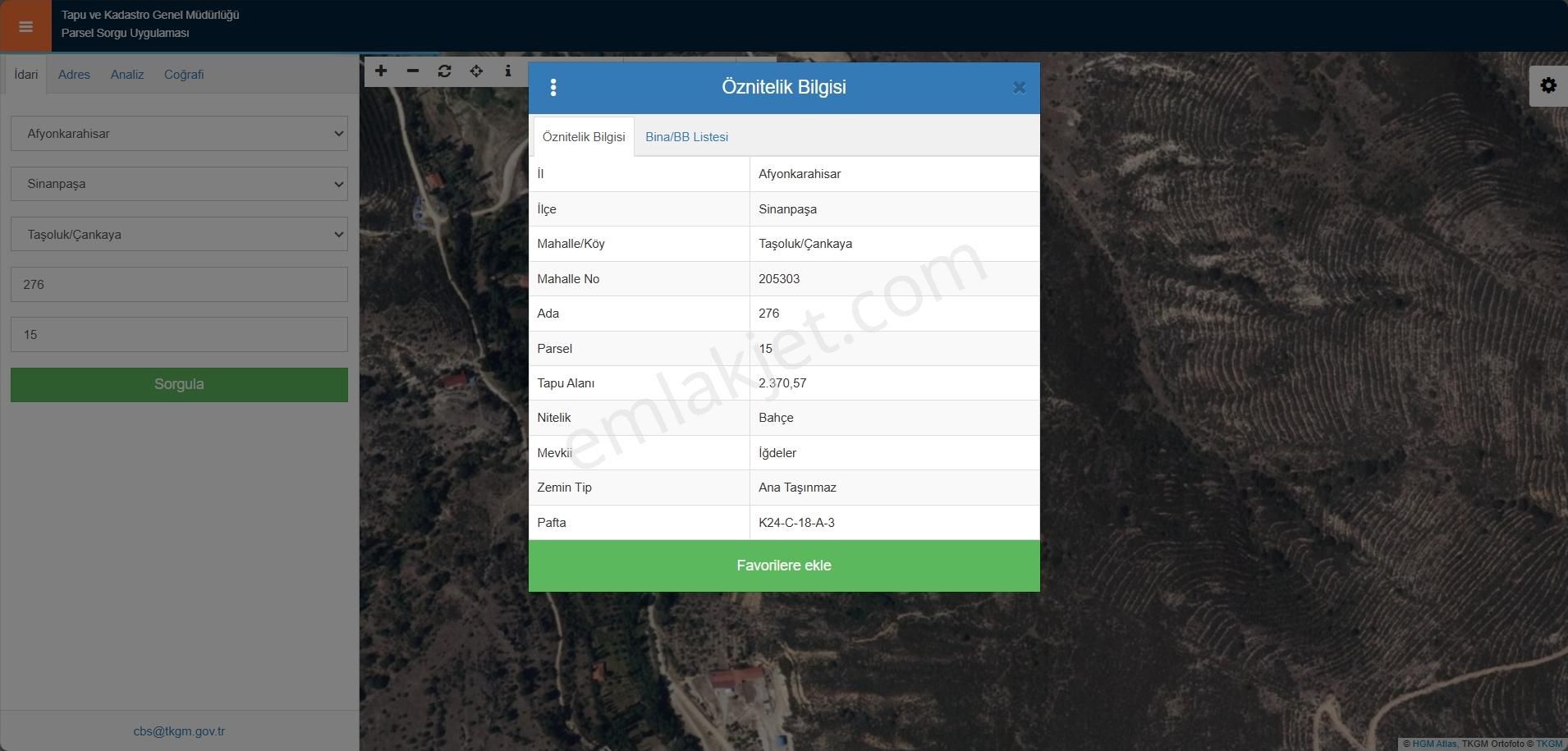Switch to the Bina/BB Listesi tab
1568x751 pixels.
coord(686,137)
